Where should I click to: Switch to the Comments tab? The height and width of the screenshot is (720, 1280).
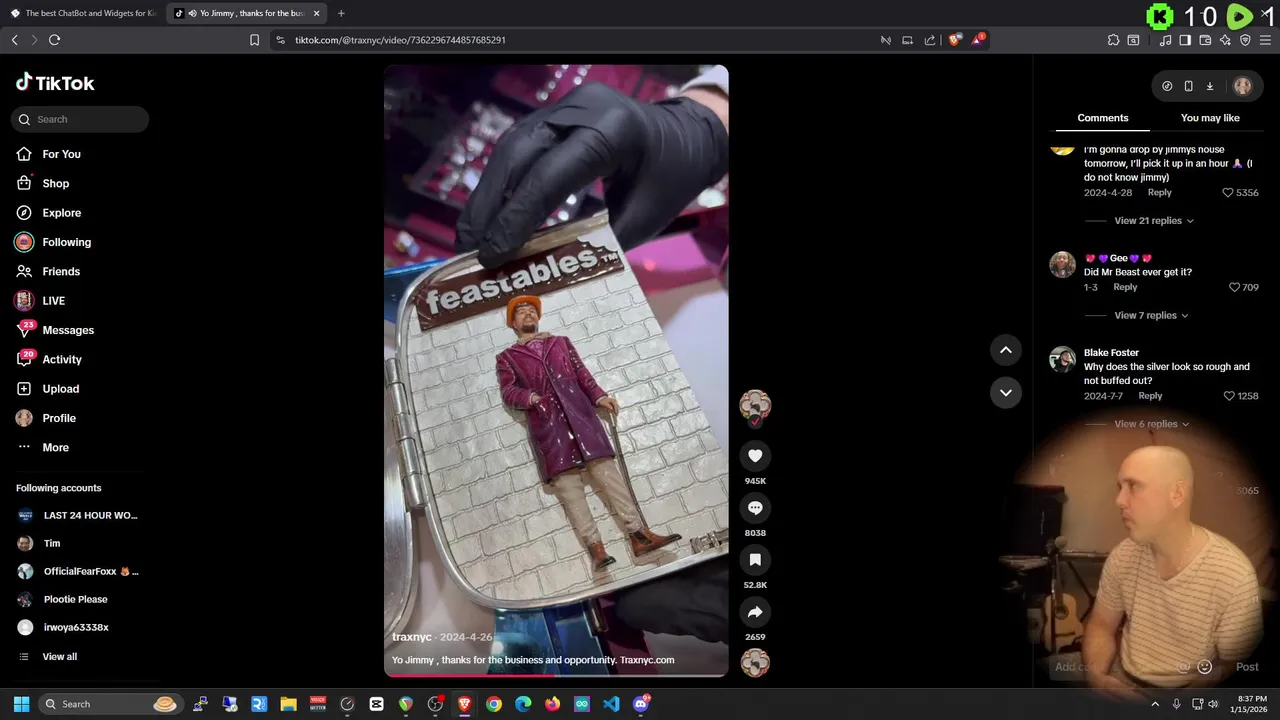(x=1102, y=118)
